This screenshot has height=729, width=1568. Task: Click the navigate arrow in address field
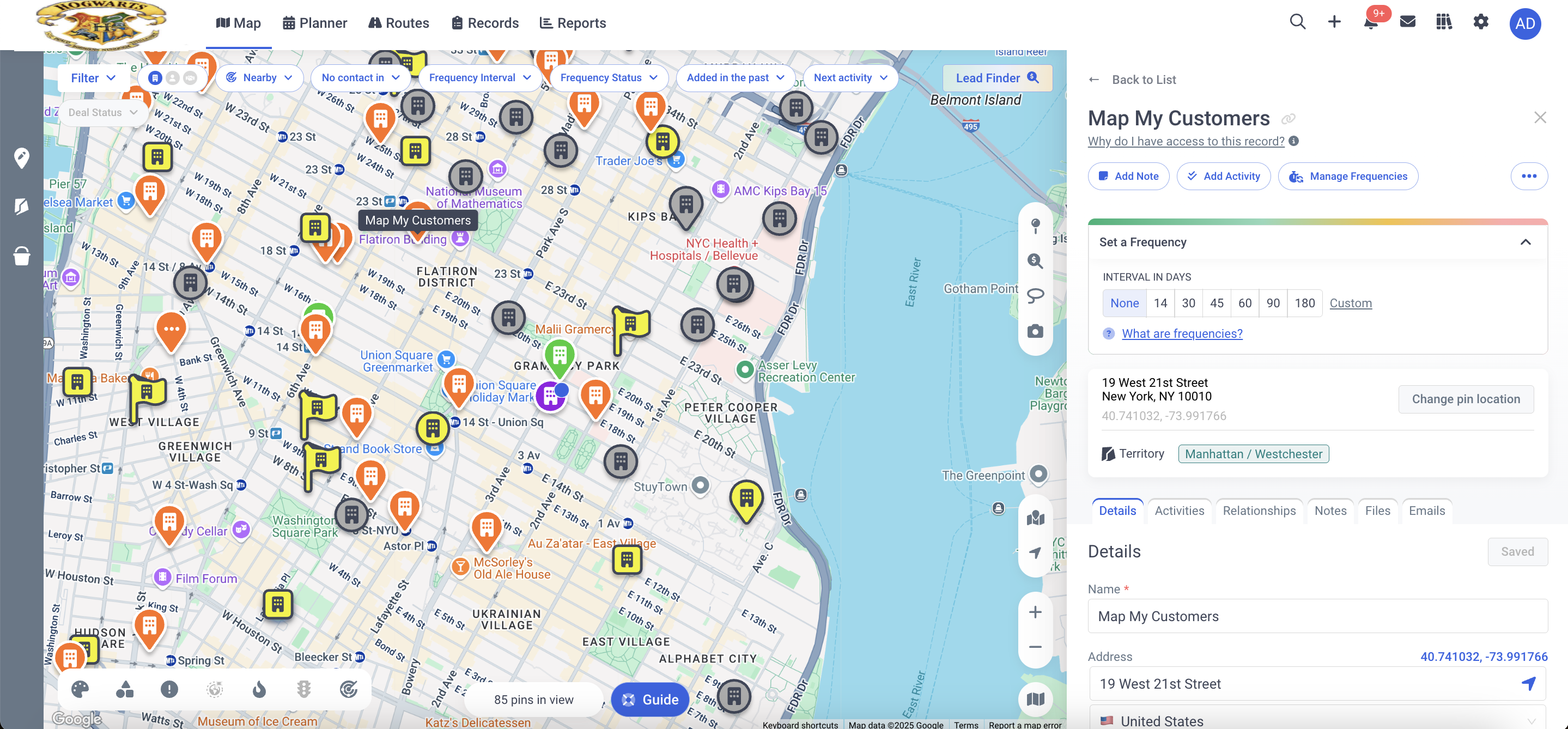(x=1528, y=683)
